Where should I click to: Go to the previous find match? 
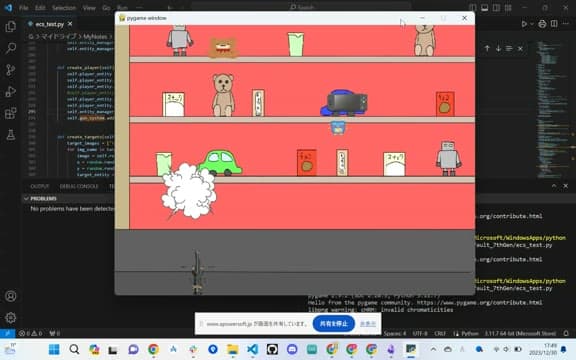[487, 48]
